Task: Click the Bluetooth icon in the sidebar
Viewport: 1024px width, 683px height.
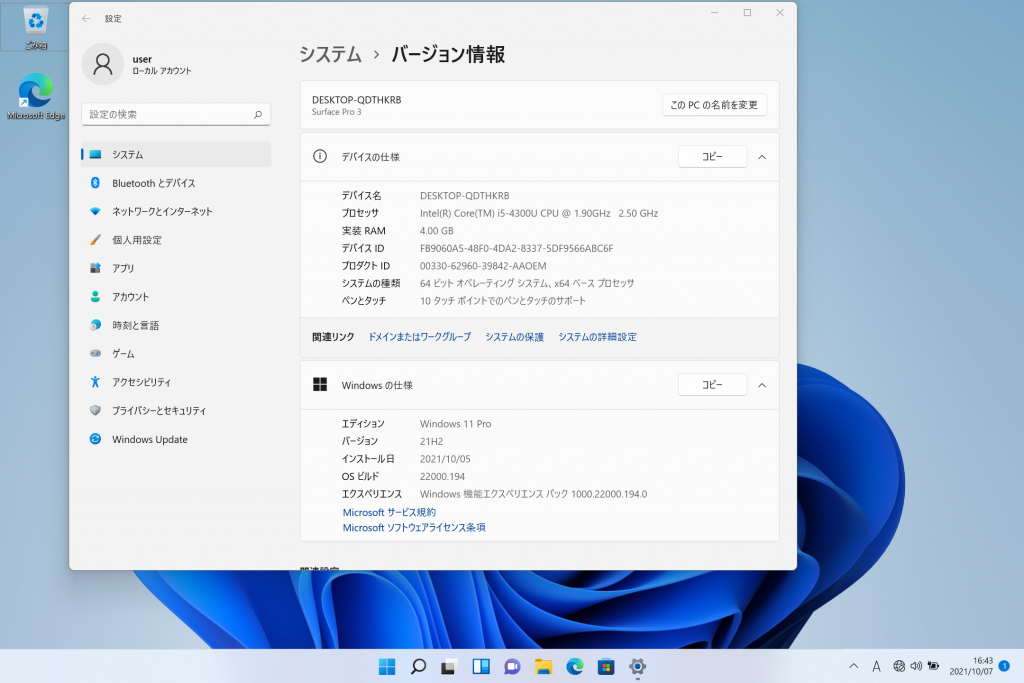Action: pyautogui.click(x=95, y=183)
